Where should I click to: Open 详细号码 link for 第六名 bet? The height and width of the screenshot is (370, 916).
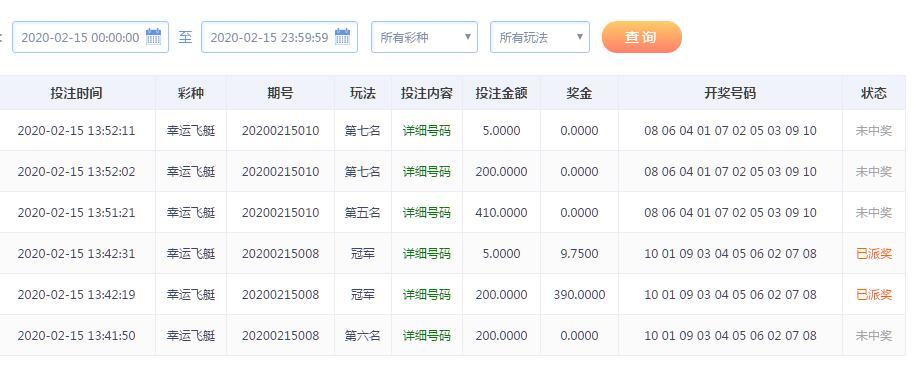coord(426,336)
